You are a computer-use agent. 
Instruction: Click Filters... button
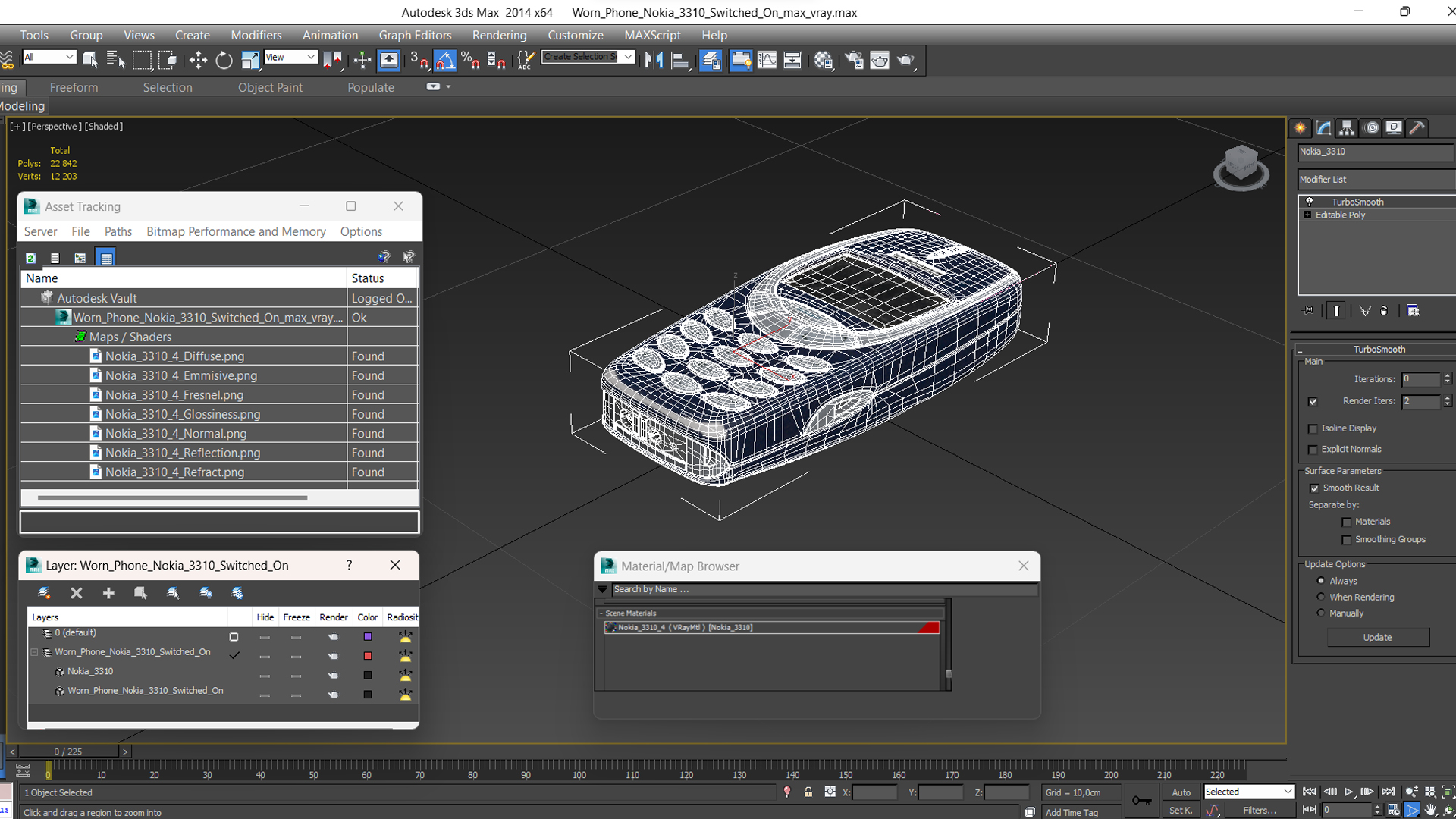coord(1260,810)
